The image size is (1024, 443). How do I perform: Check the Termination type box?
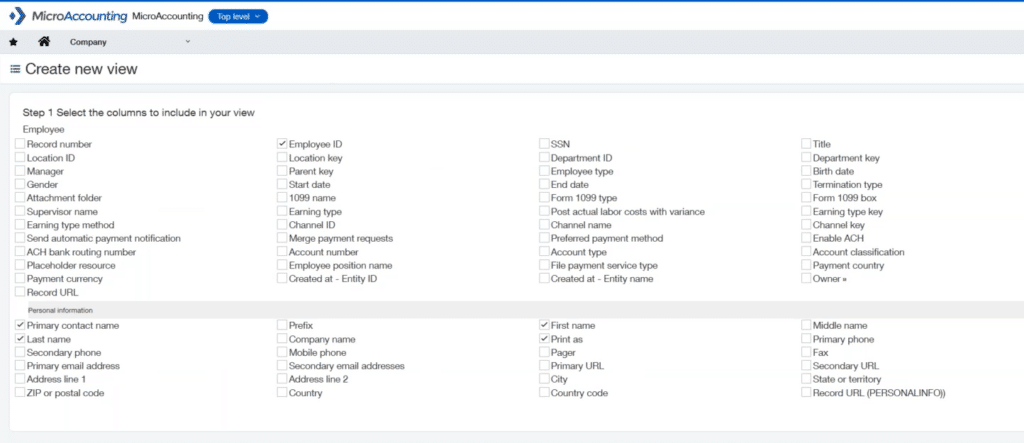tap(806, 185)
